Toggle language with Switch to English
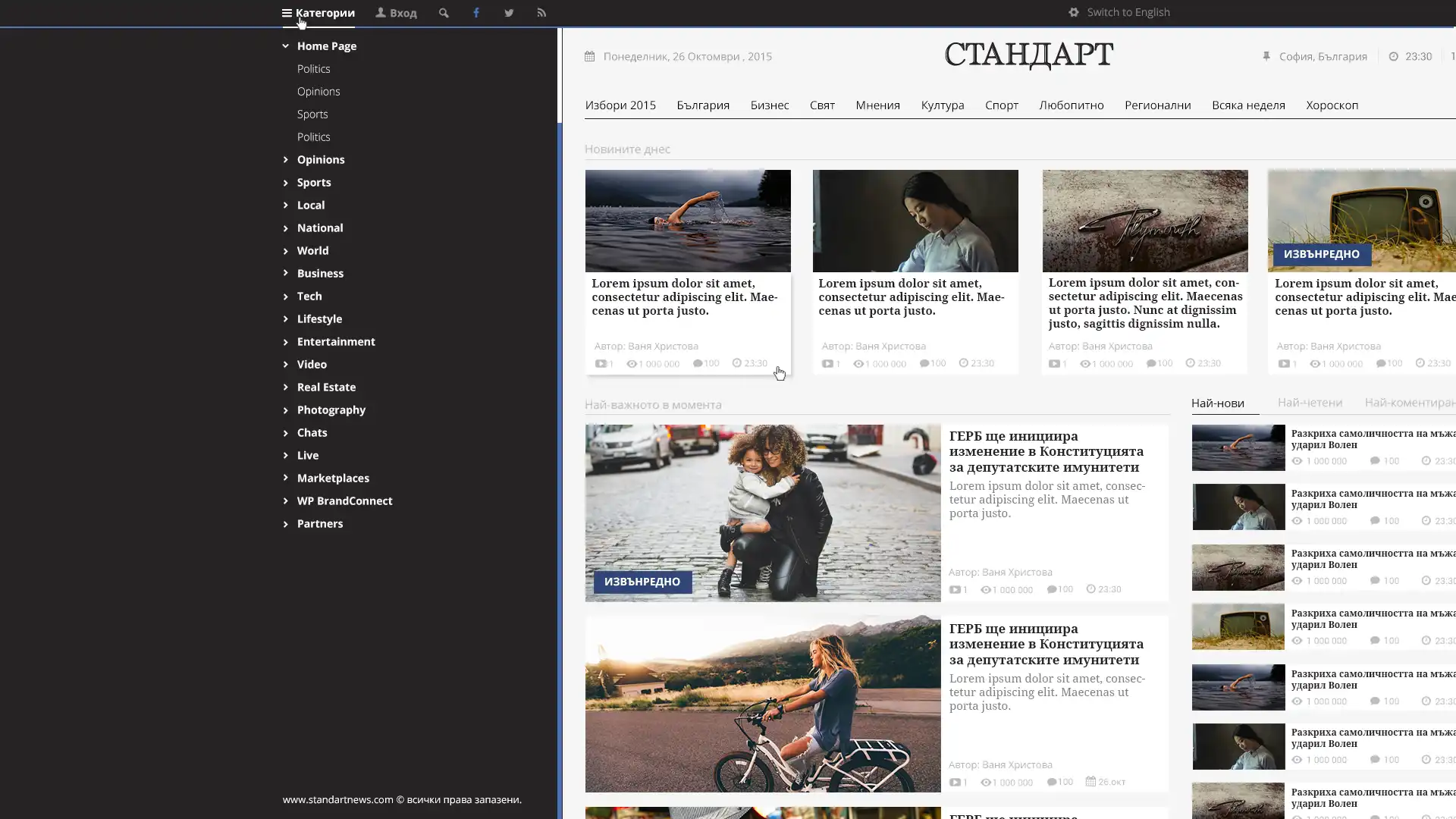 tap(1128, 11)
